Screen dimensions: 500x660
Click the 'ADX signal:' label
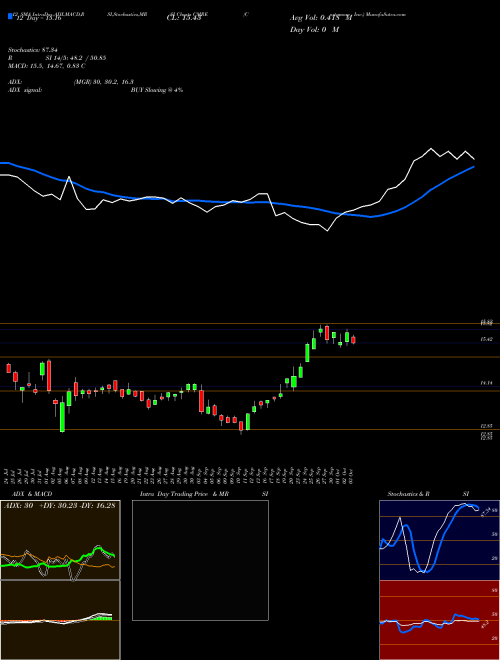tap(24, 90)
